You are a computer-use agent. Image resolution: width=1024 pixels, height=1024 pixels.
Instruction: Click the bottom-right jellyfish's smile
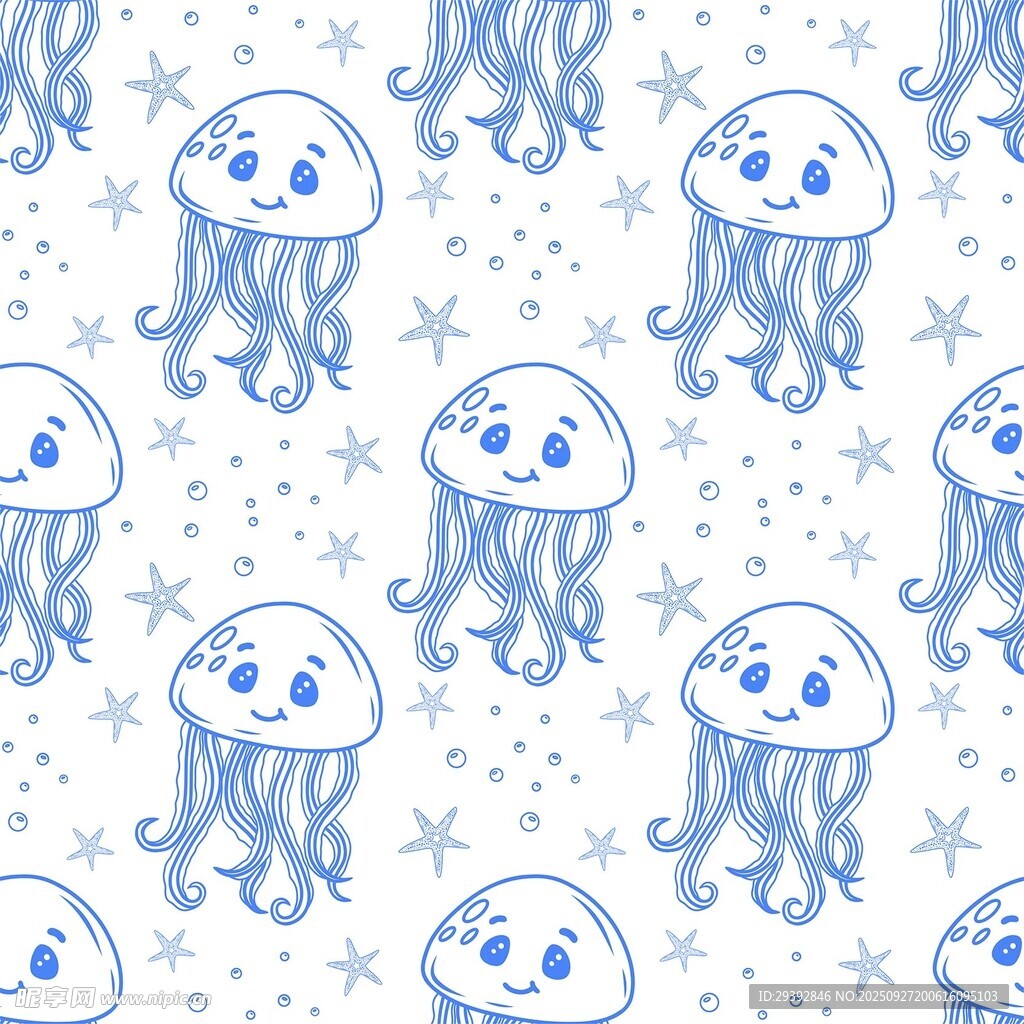781,715
